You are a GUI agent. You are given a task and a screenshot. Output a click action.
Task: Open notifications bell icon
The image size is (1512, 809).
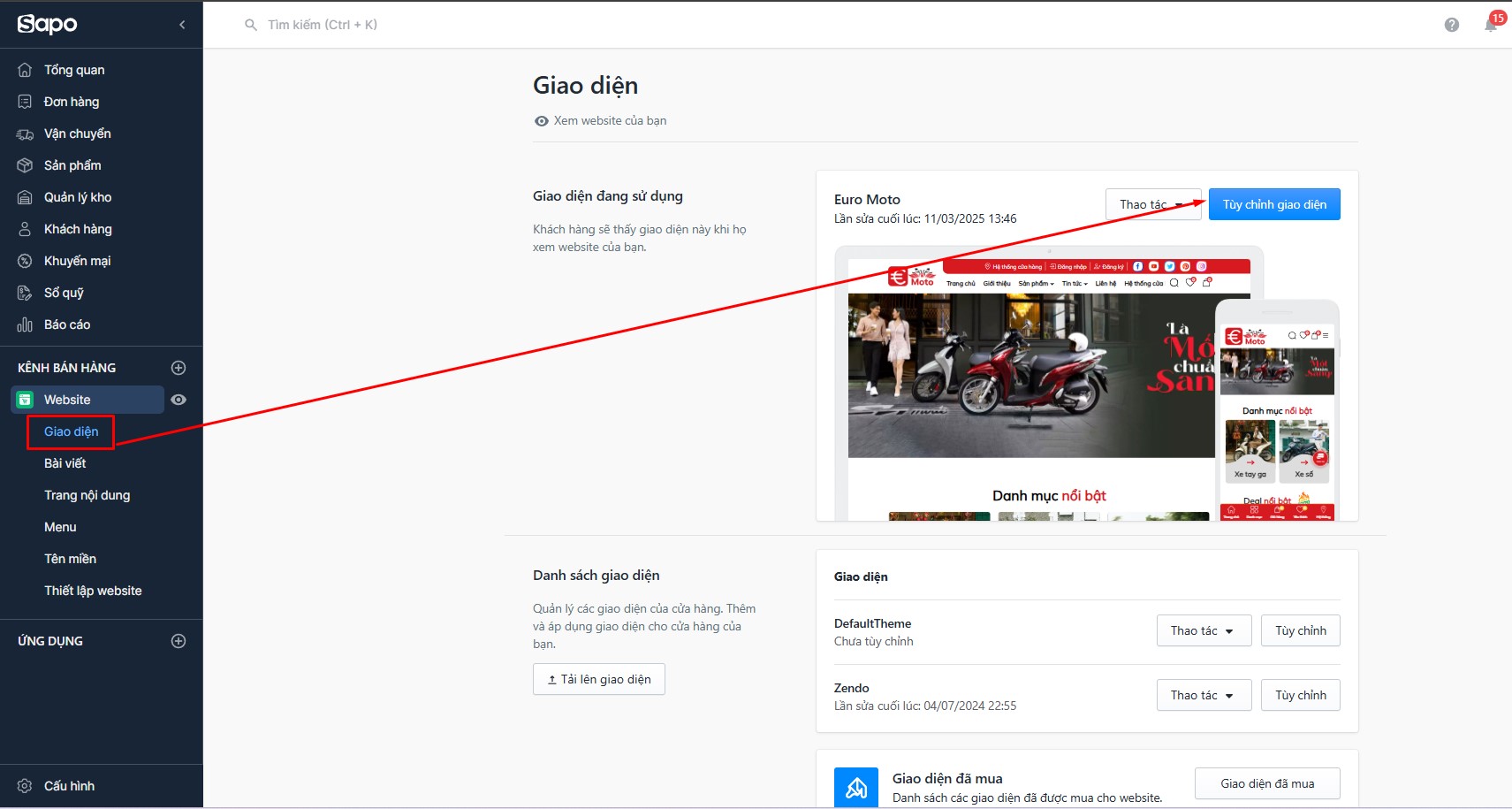coord(1491,25)
